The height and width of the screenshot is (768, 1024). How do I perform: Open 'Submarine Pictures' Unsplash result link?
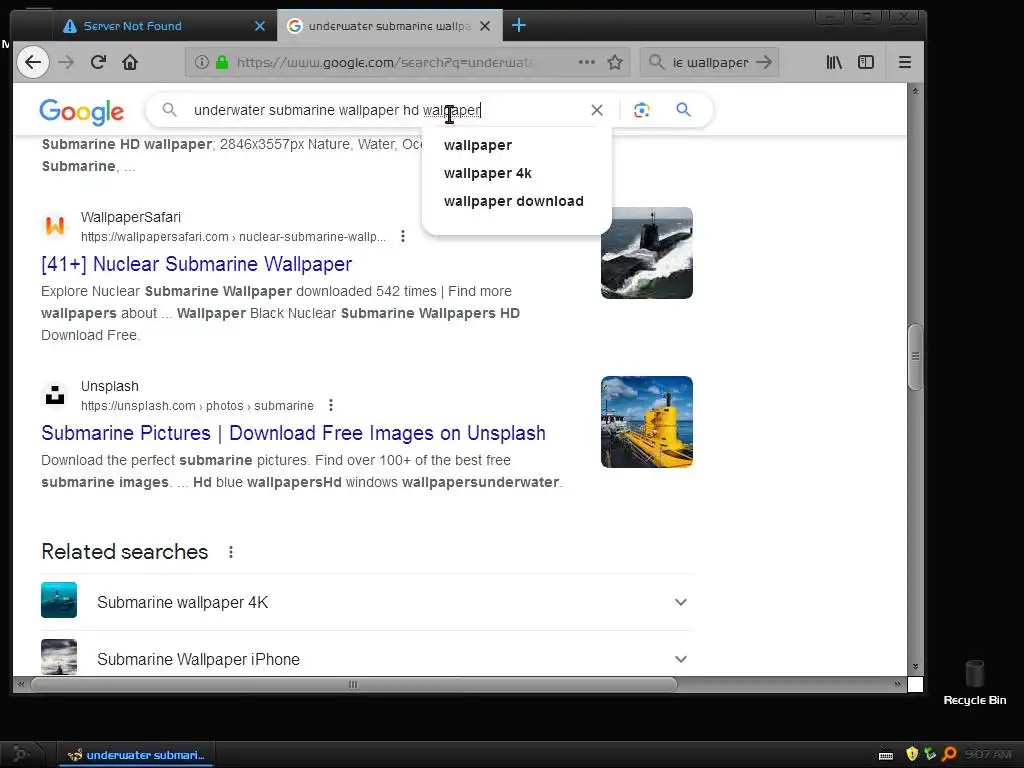[x=293, y=433]
